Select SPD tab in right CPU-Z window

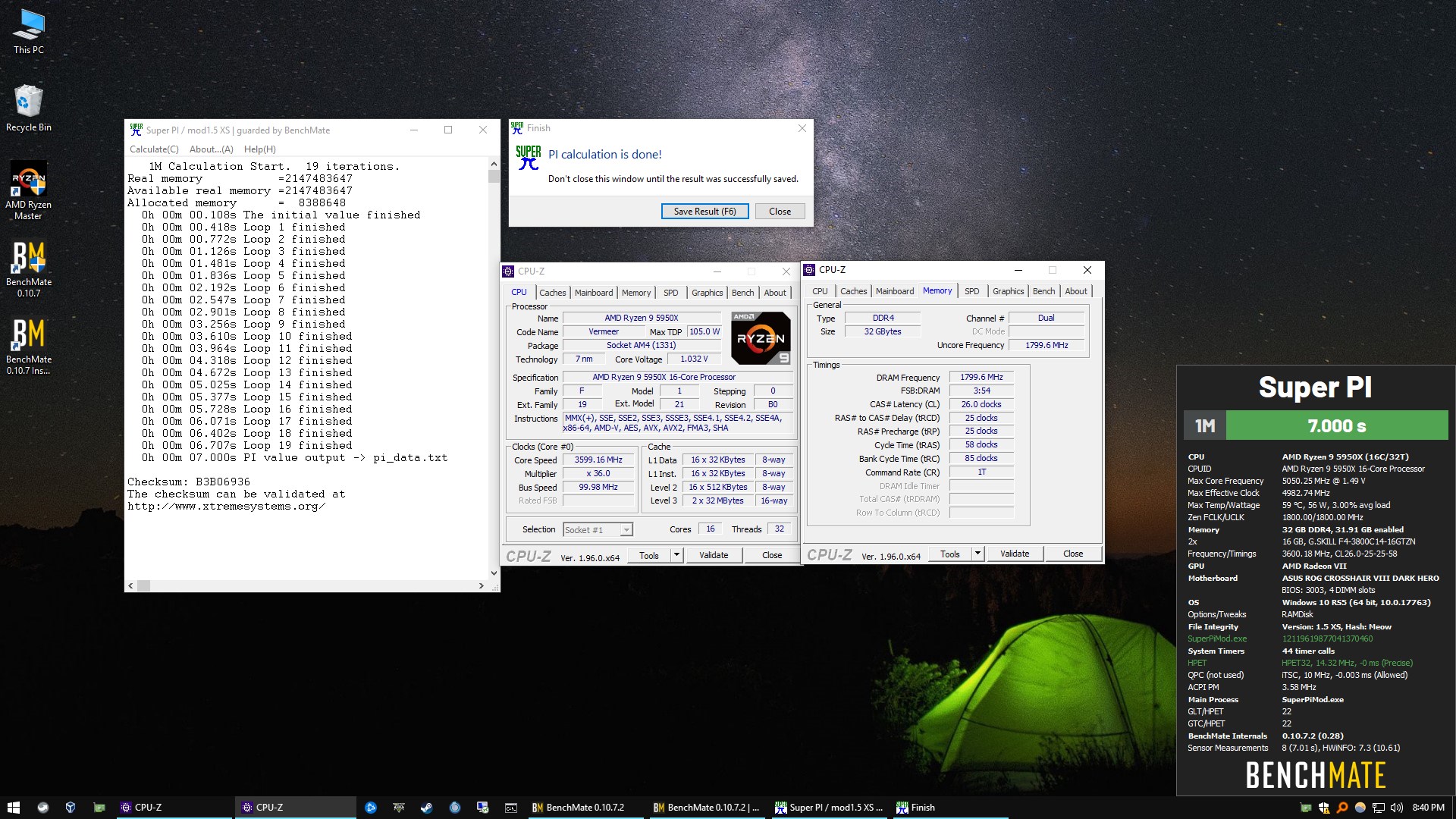971,291
